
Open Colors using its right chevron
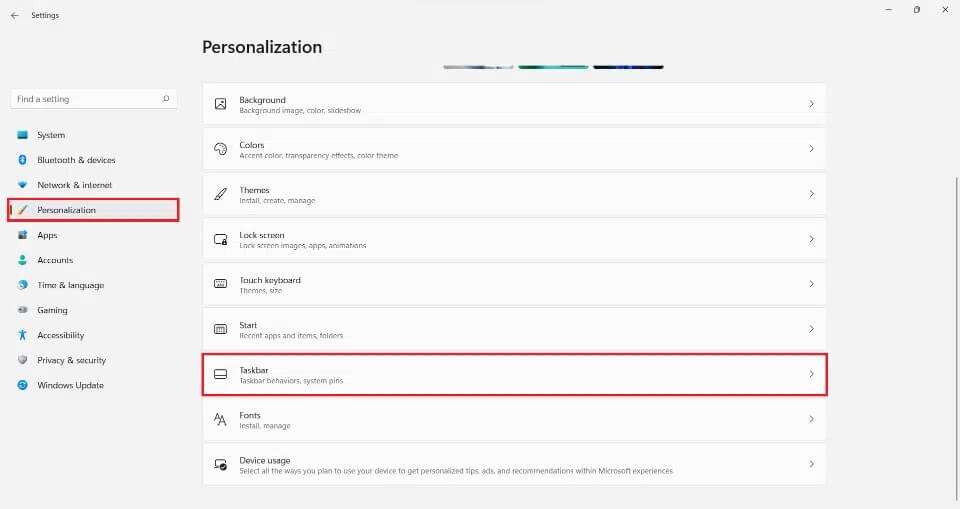pos(811,149)
